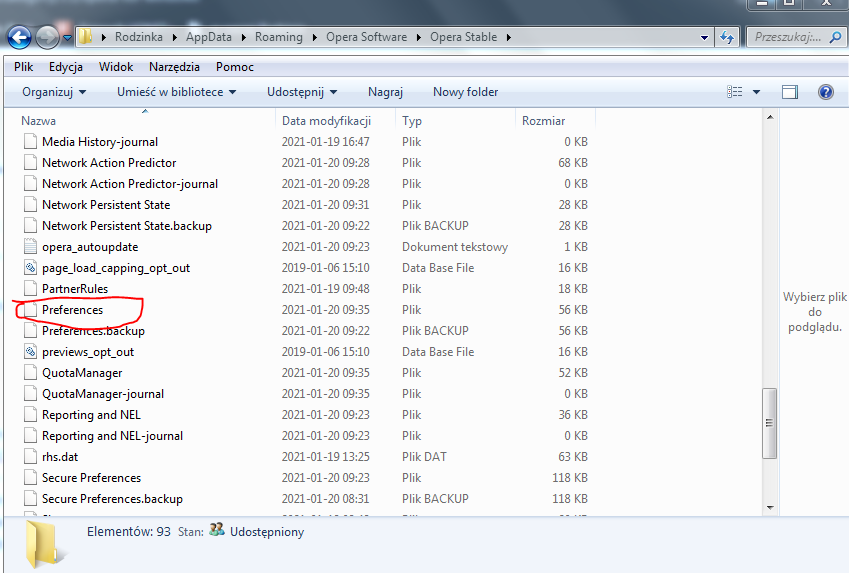
Task: Select Secure Preferences.backup file icon
Action: tap(30, 499)
